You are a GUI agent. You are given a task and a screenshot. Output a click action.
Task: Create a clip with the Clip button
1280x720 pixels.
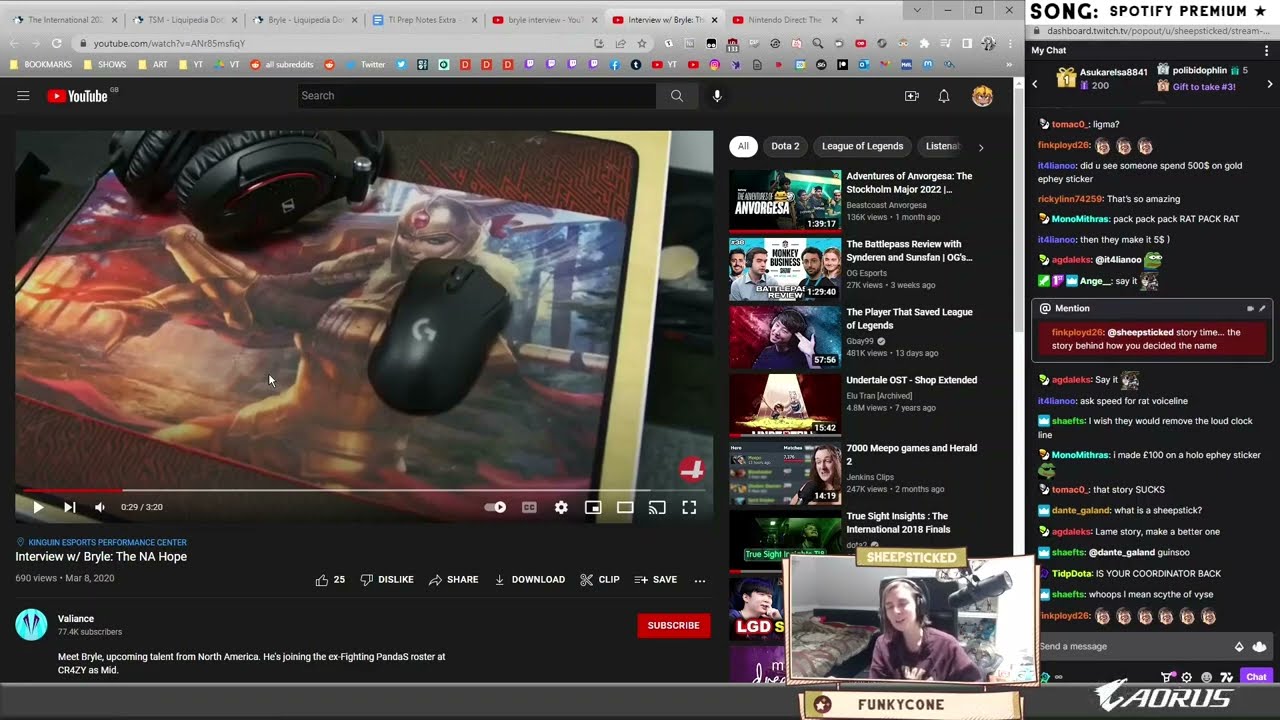600,580
